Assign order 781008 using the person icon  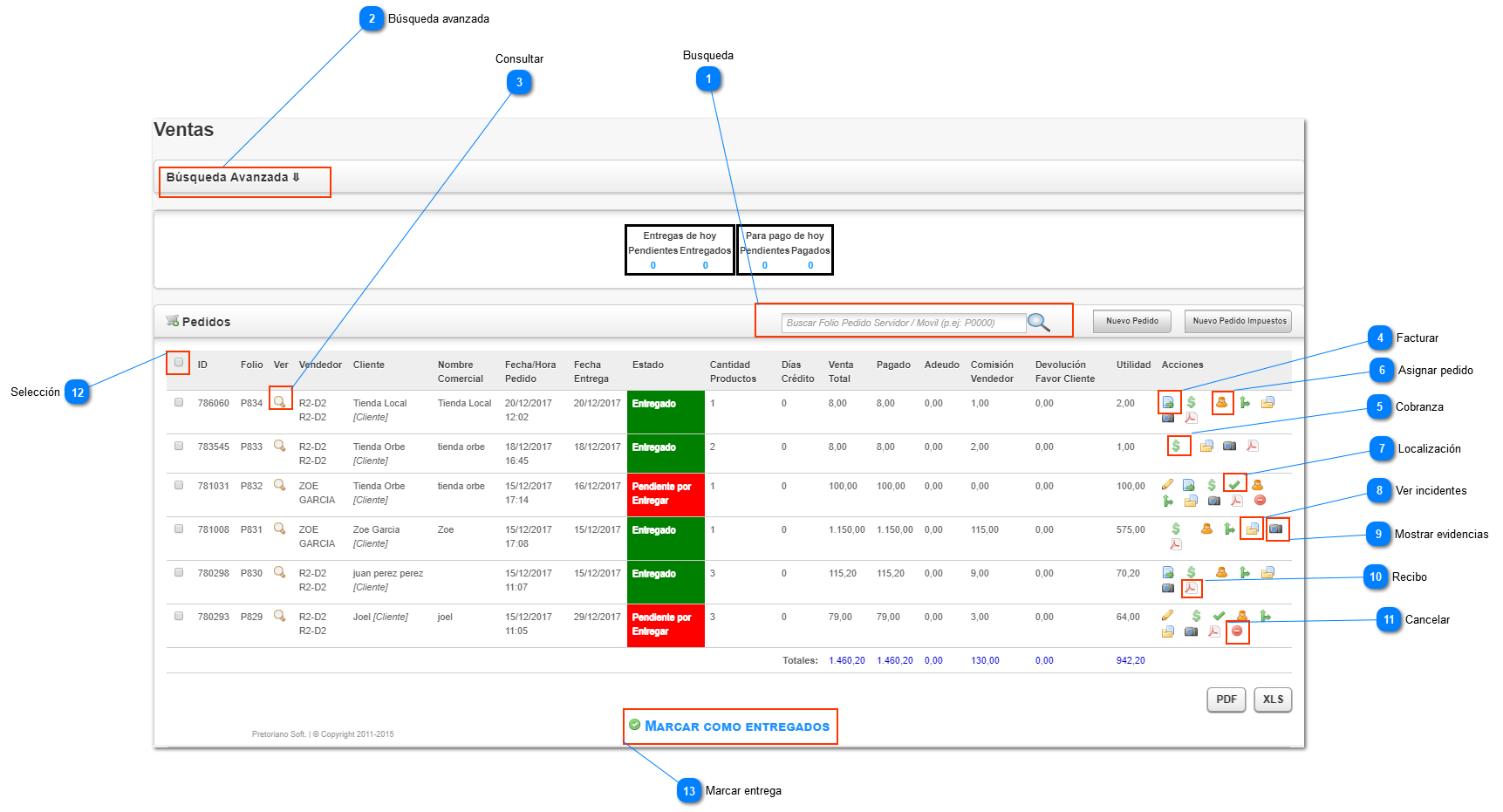(x=1206, y=529)
